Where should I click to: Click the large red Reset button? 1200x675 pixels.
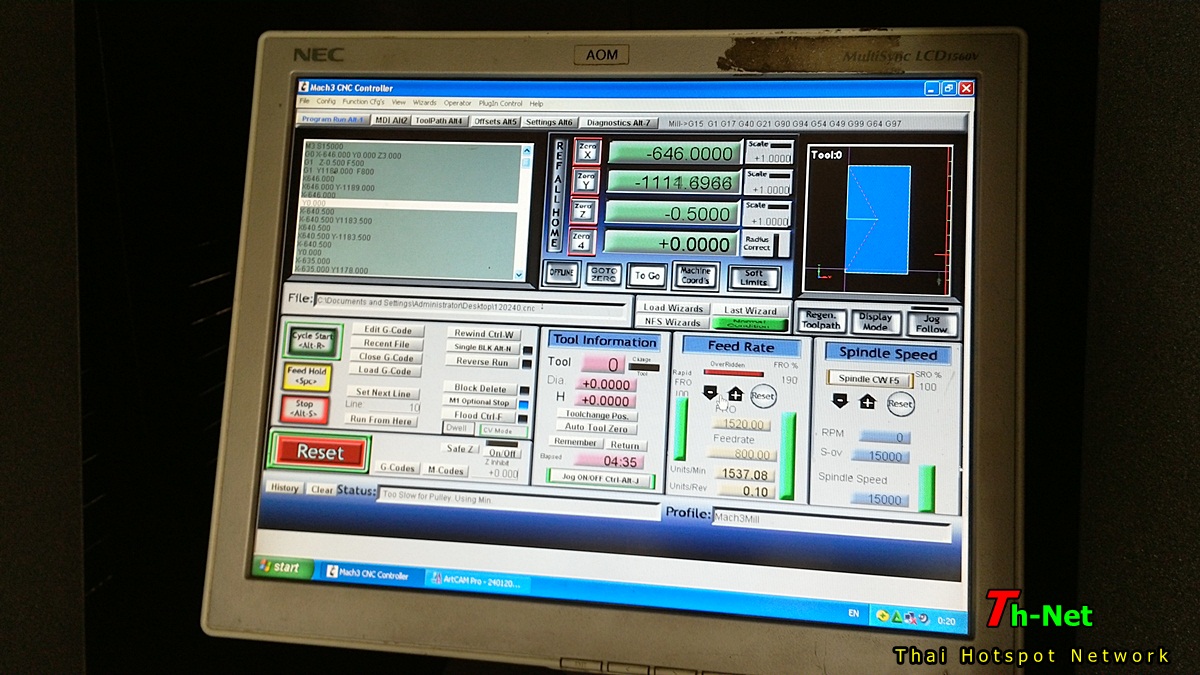pyautogui.click(x=319, y=453)
